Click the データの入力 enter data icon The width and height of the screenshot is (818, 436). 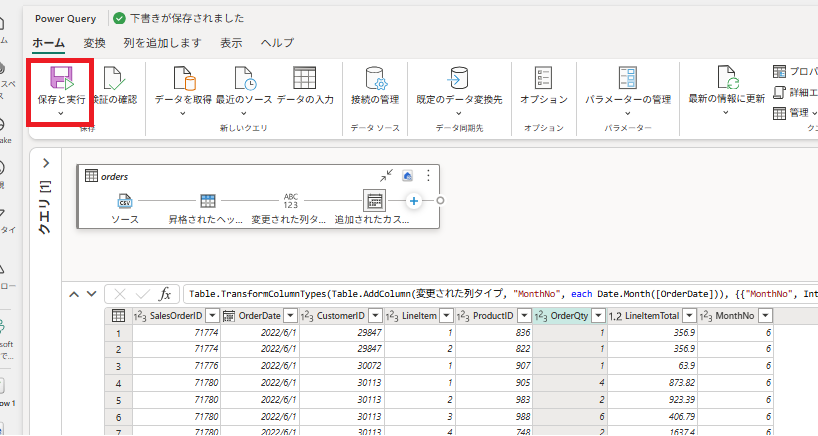click(x=305, y=78)
